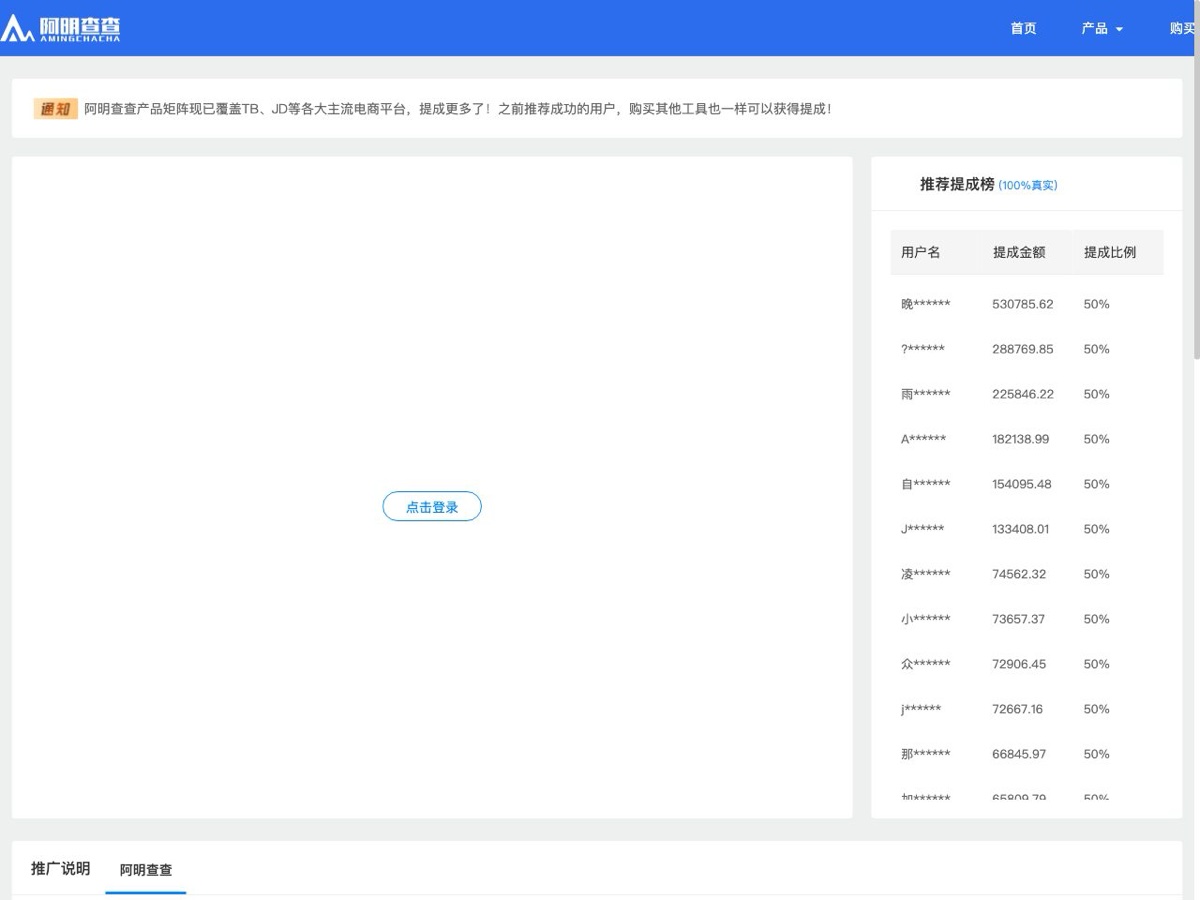Click amount 73657.37

(x=1018, y=619)
